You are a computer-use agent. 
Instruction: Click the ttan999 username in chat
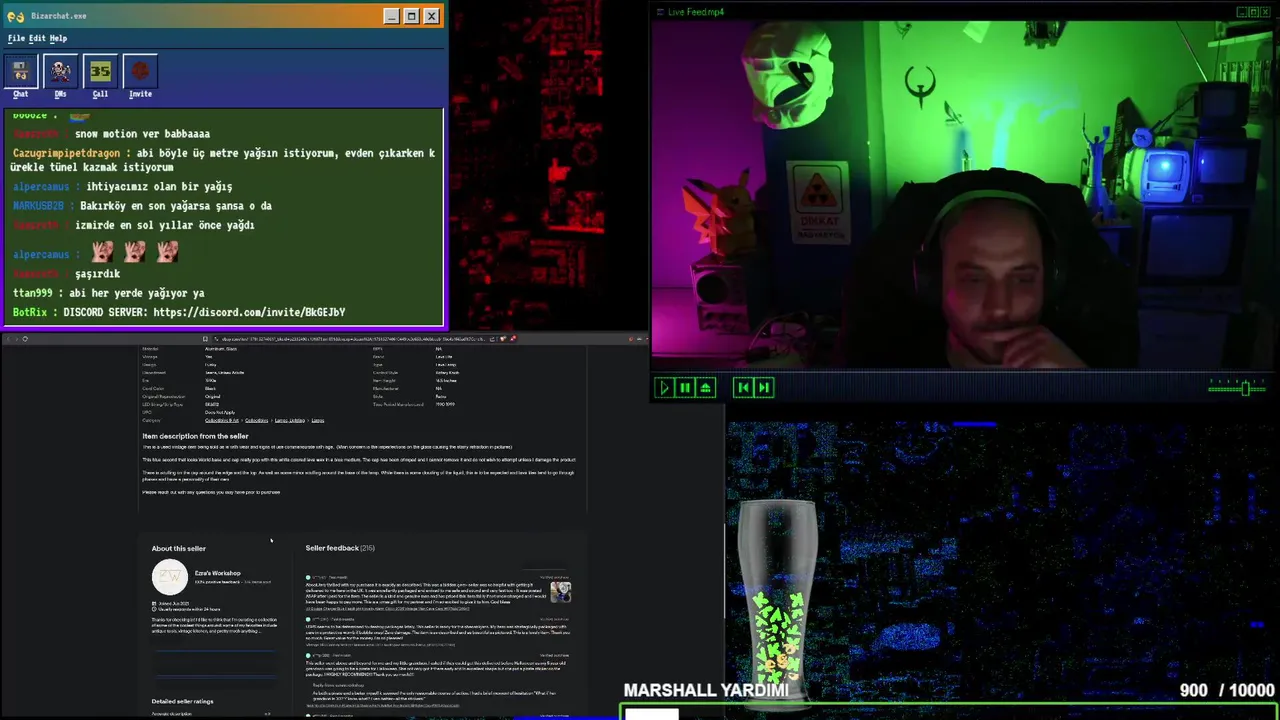33,293
